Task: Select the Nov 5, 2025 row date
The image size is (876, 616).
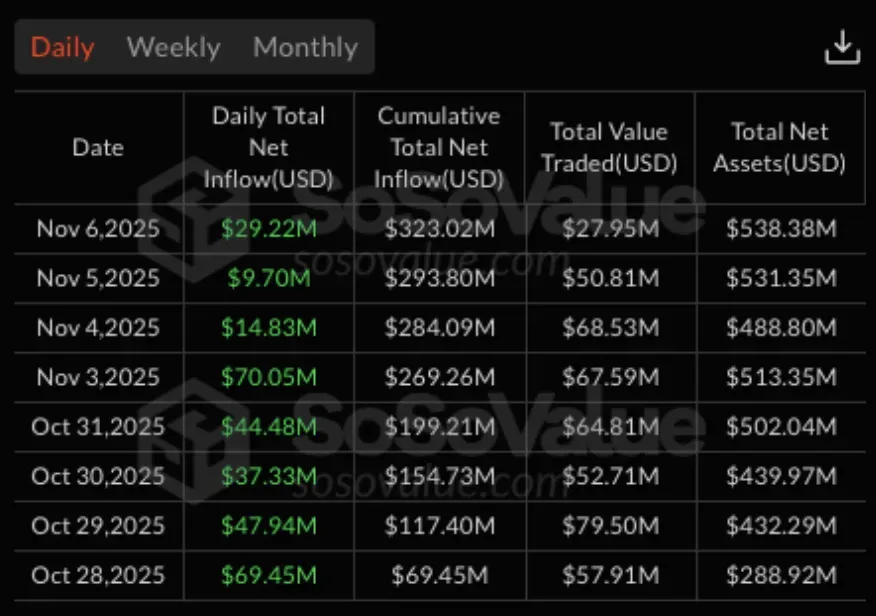Action: [98, 278]
